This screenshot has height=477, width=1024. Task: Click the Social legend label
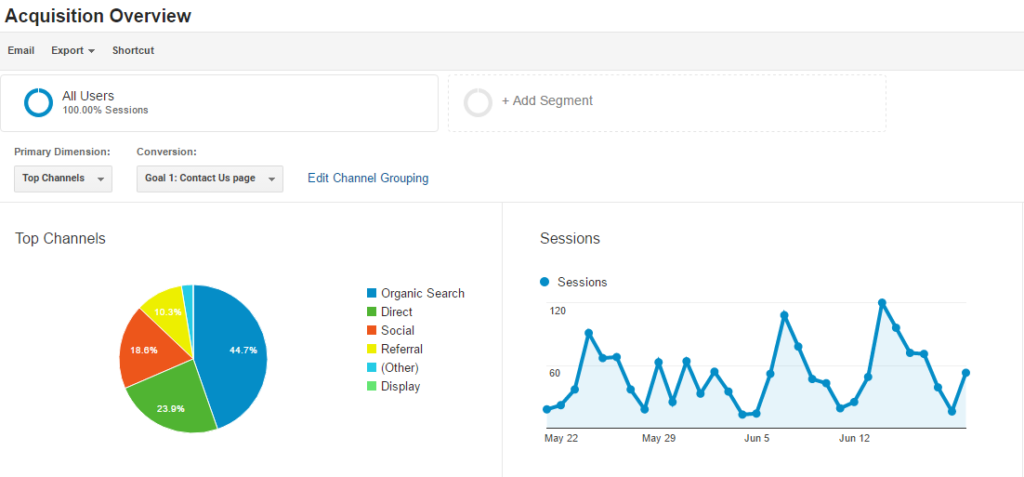coord(398,331)
